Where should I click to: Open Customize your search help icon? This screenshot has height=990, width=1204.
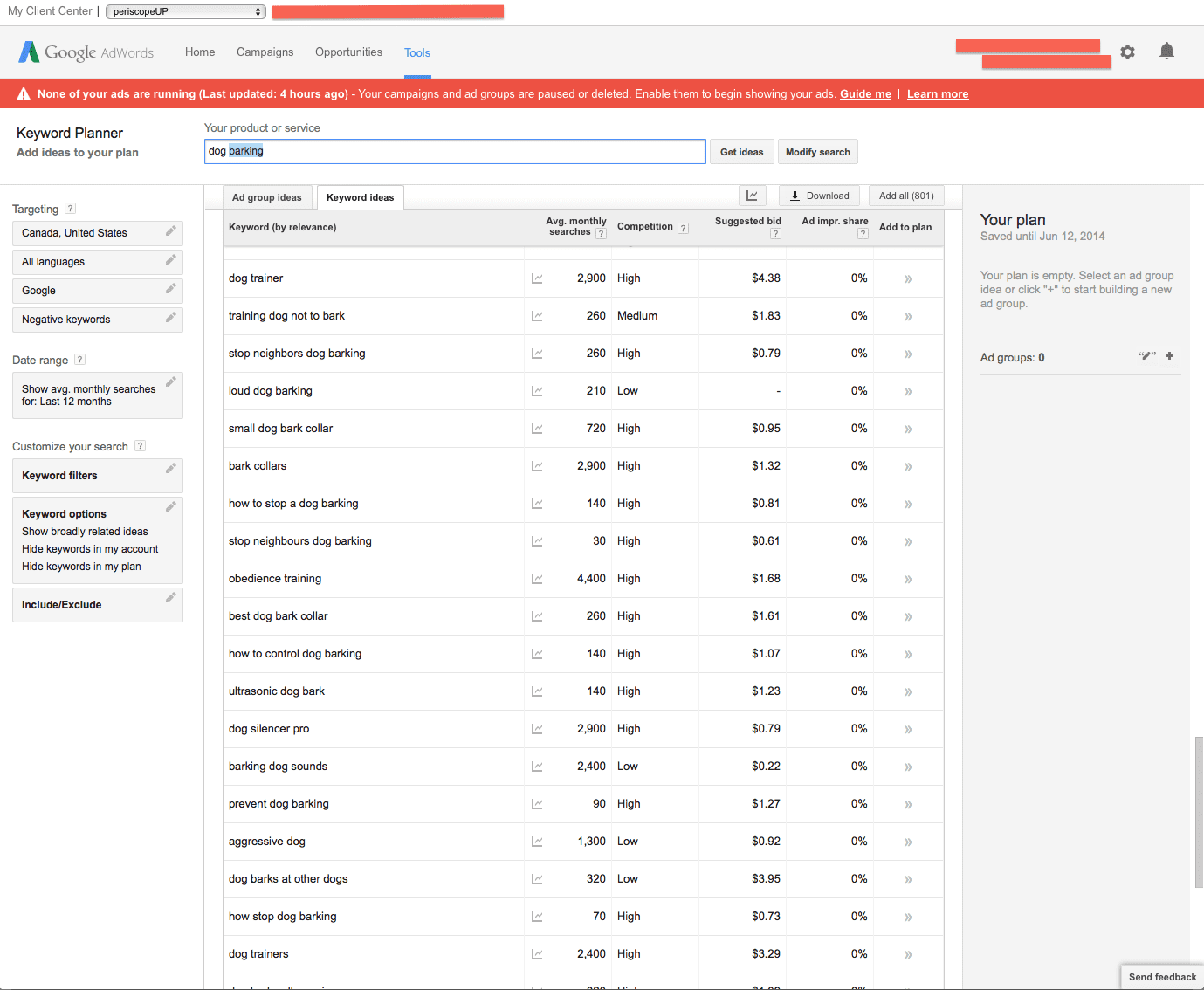coord(141,446)
